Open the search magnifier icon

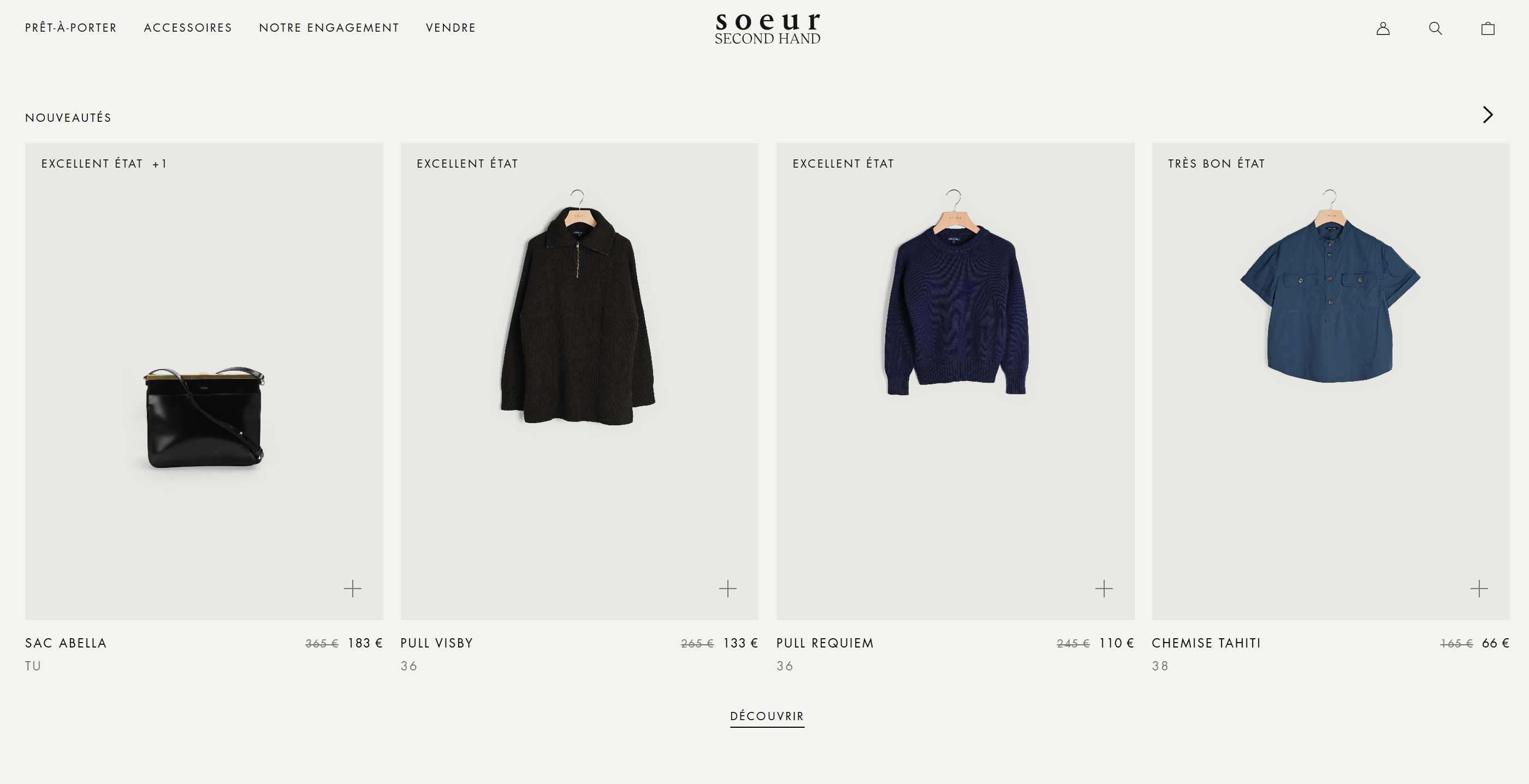tap(1435, 28)
